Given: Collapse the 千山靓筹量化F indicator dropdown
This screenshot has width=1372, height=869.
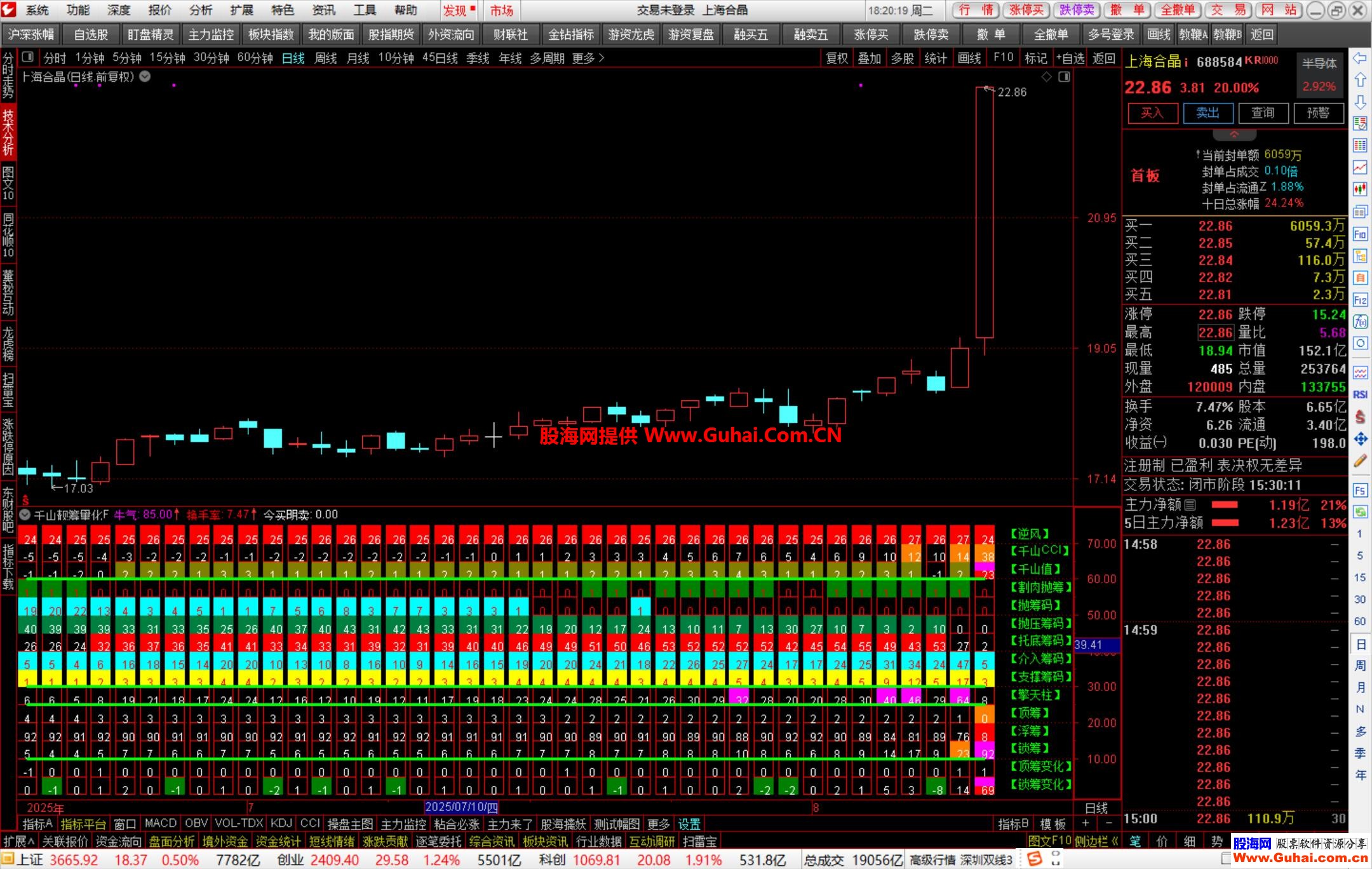Looking at the screenshot, I should tap(25, 515).
